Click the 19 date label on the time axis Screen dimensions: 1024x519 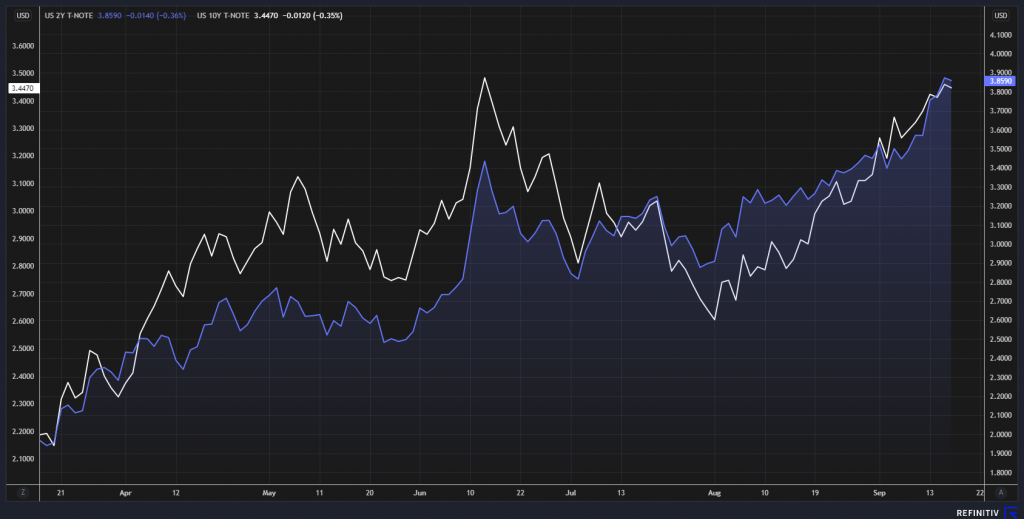[x=815, y=493]
